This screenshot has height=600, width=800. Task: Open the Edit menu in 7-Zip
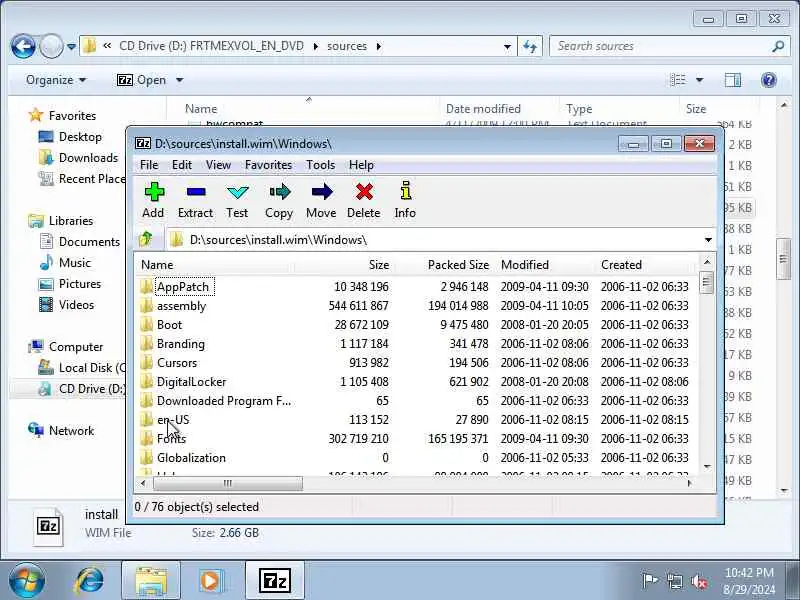182,165
